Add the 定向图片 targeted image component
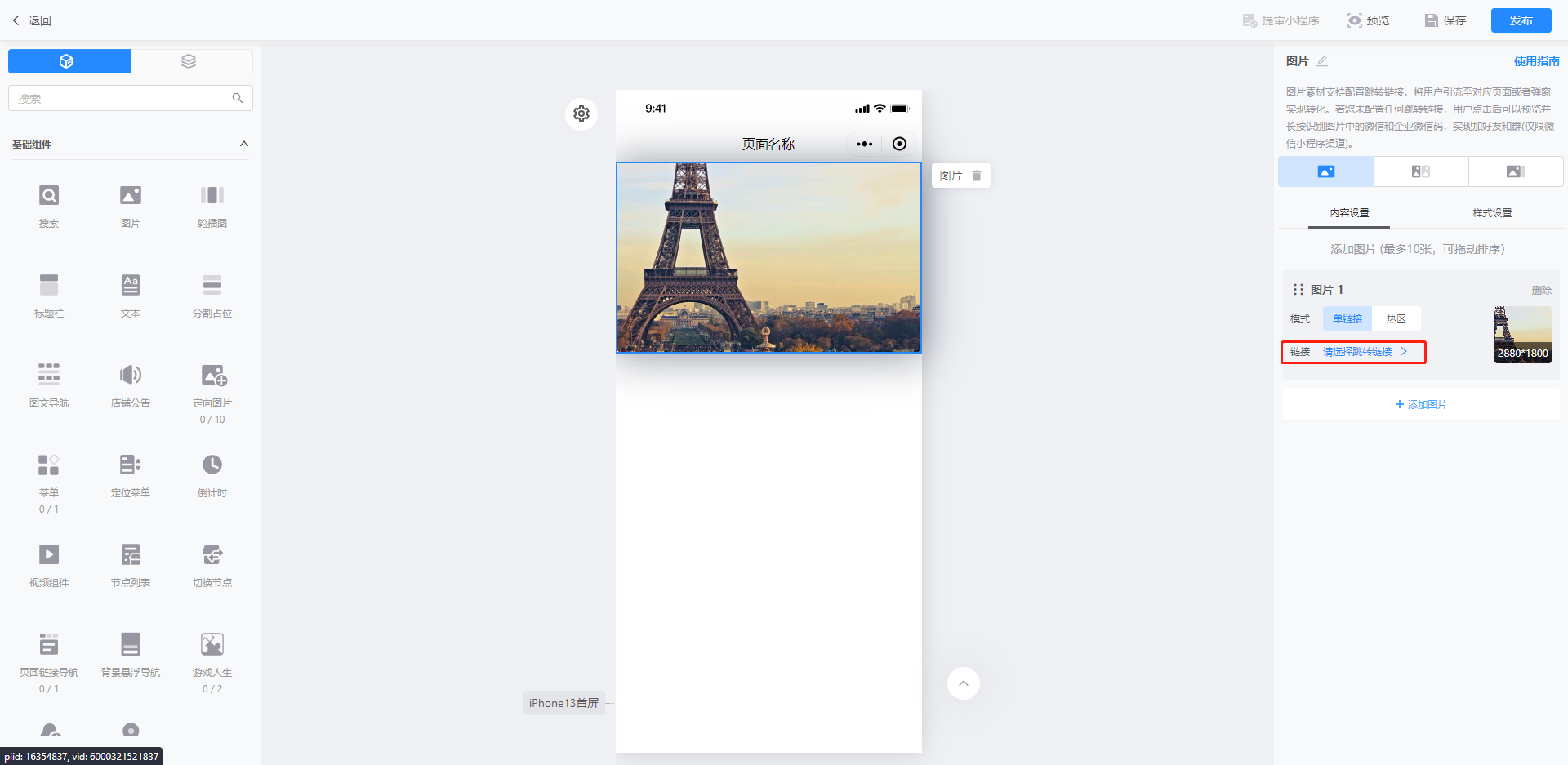Screen dimensions: 1568x765 click(x=214, y=375)
